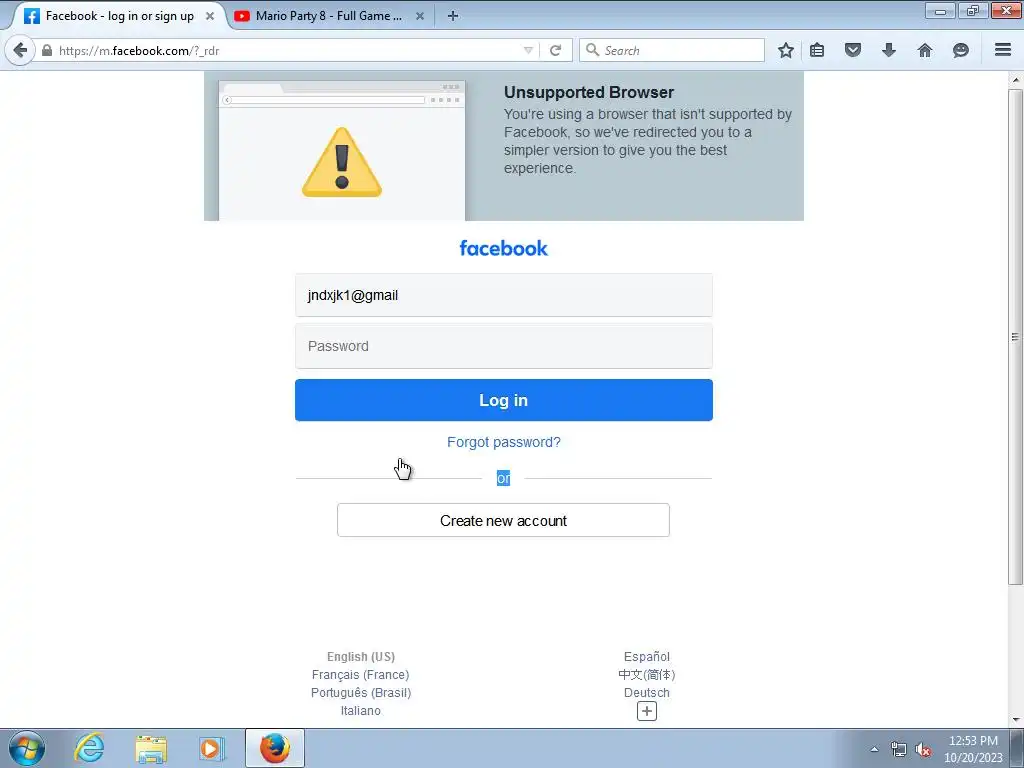Save page to Pocket icon
Viewport: 1024px width, 768px height.
coord(853,50)
